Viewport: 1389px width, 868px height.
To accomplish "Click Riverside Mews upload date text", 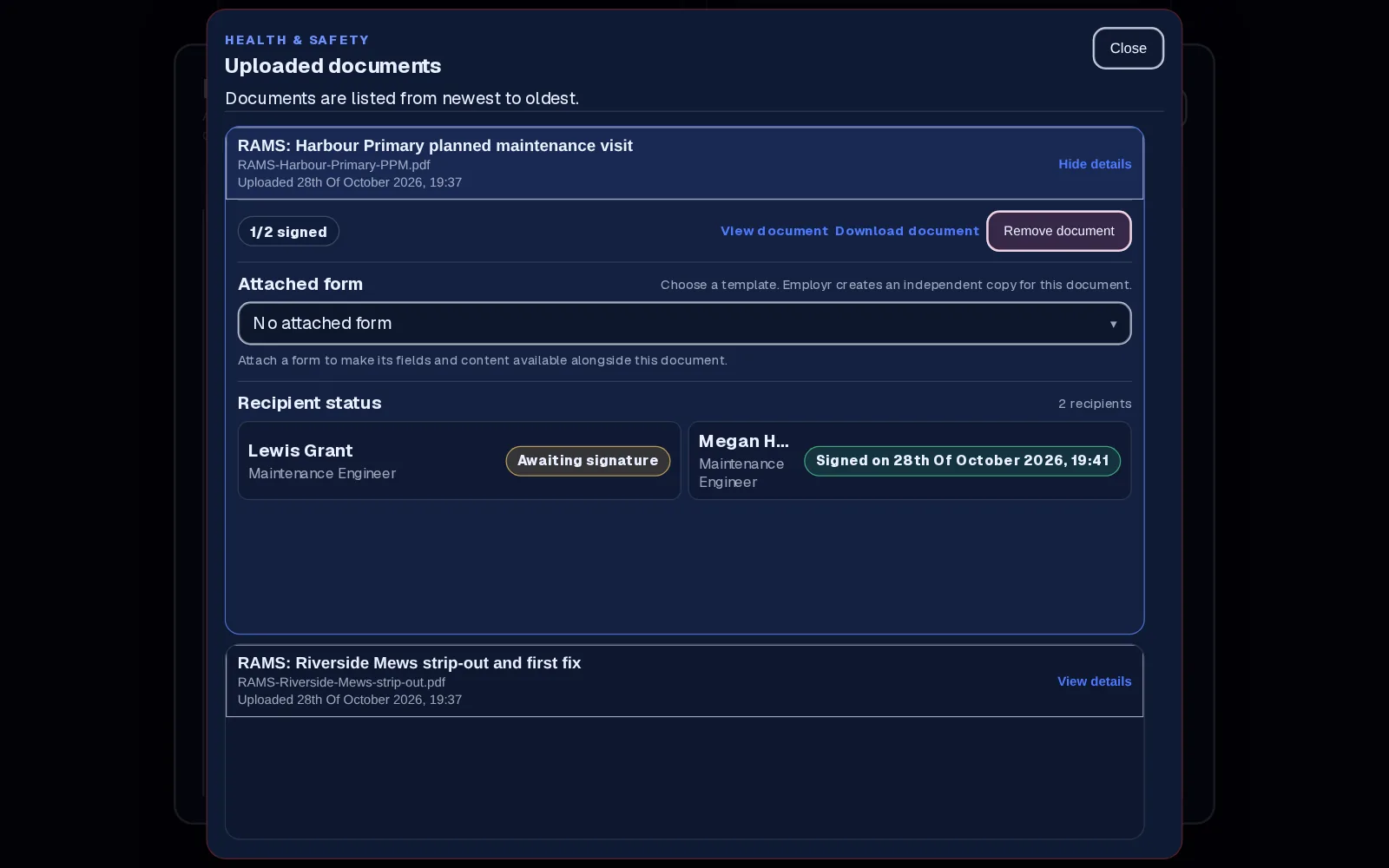I will pos(350,700).
